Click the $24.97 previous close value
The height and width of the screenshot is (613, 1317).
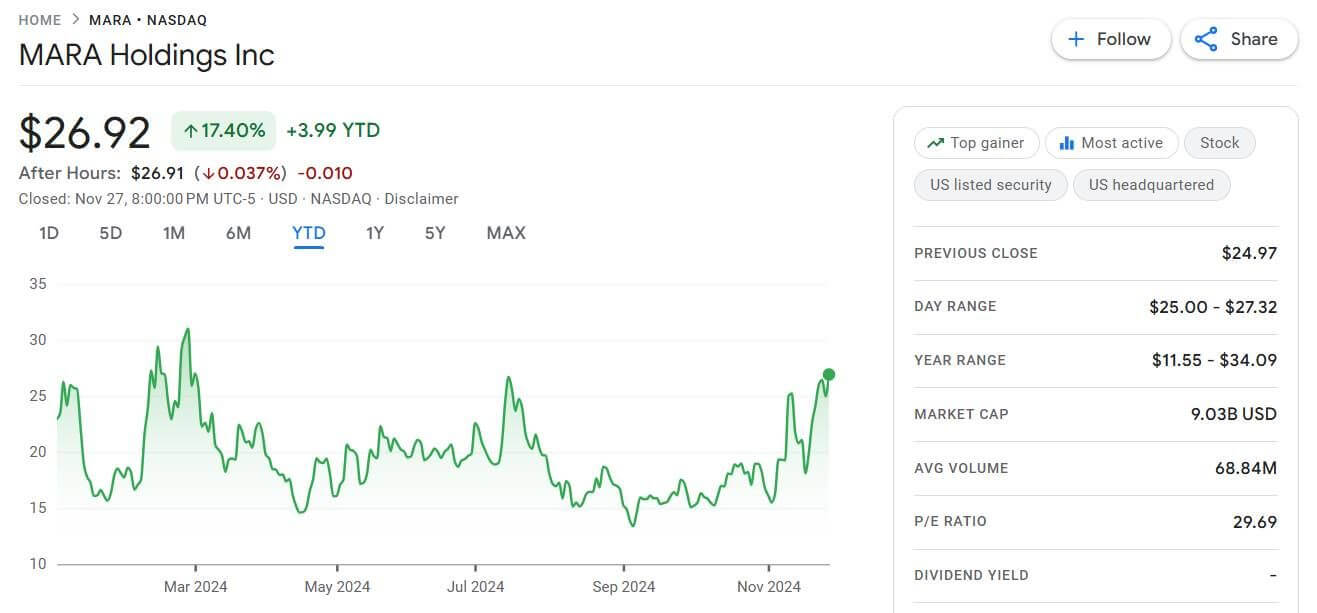(x=1249, y=253)
